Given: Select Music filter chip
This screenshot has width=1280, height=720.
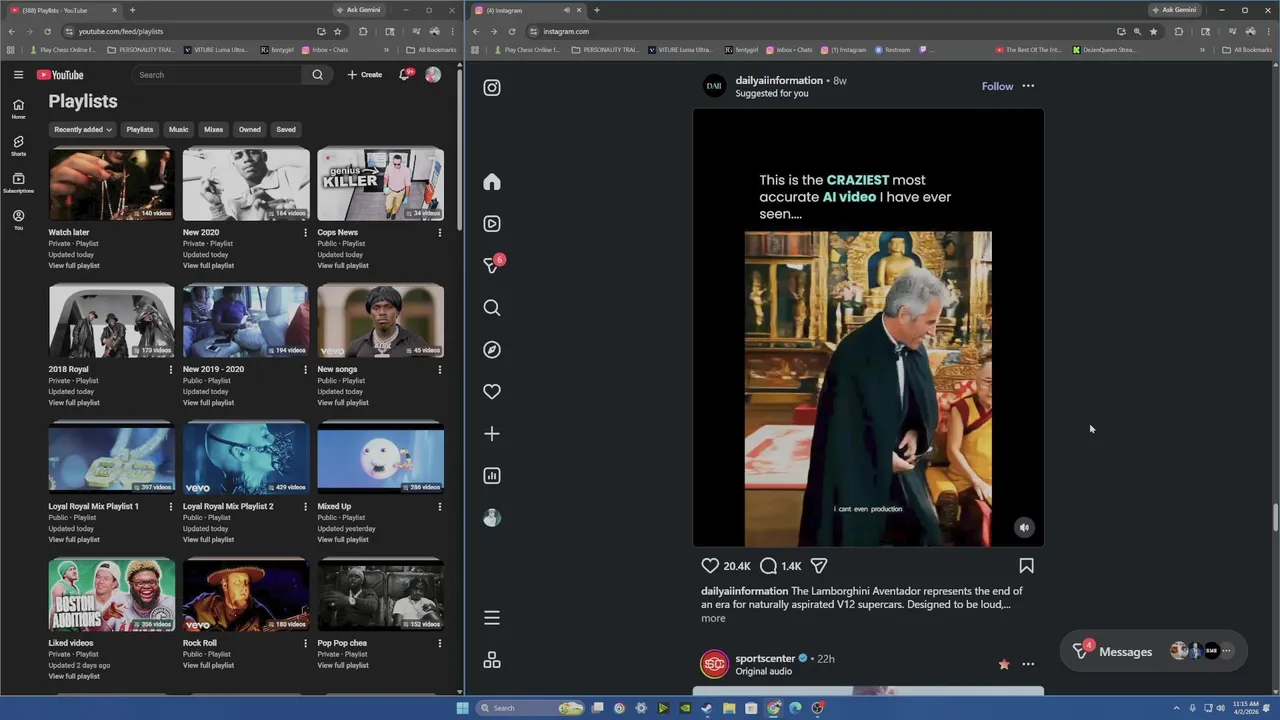Looking at the screenshot, I should (178, 129).
